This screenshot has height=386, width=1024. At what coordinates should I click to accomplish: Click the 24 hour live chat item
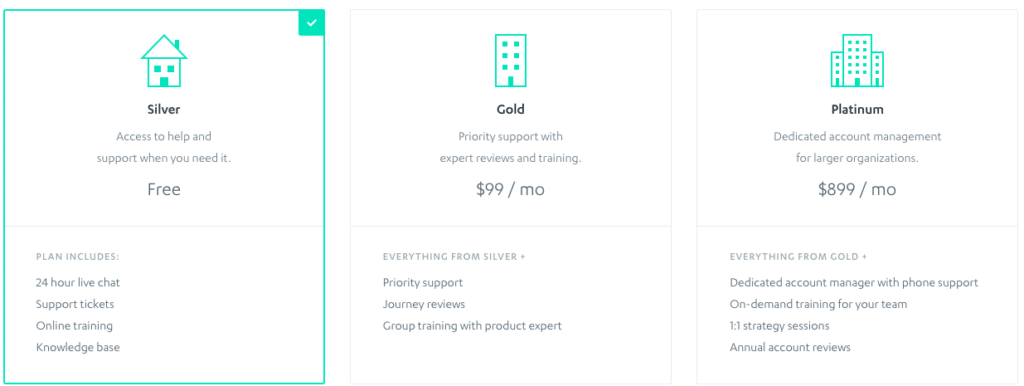(x=78, y=283)
